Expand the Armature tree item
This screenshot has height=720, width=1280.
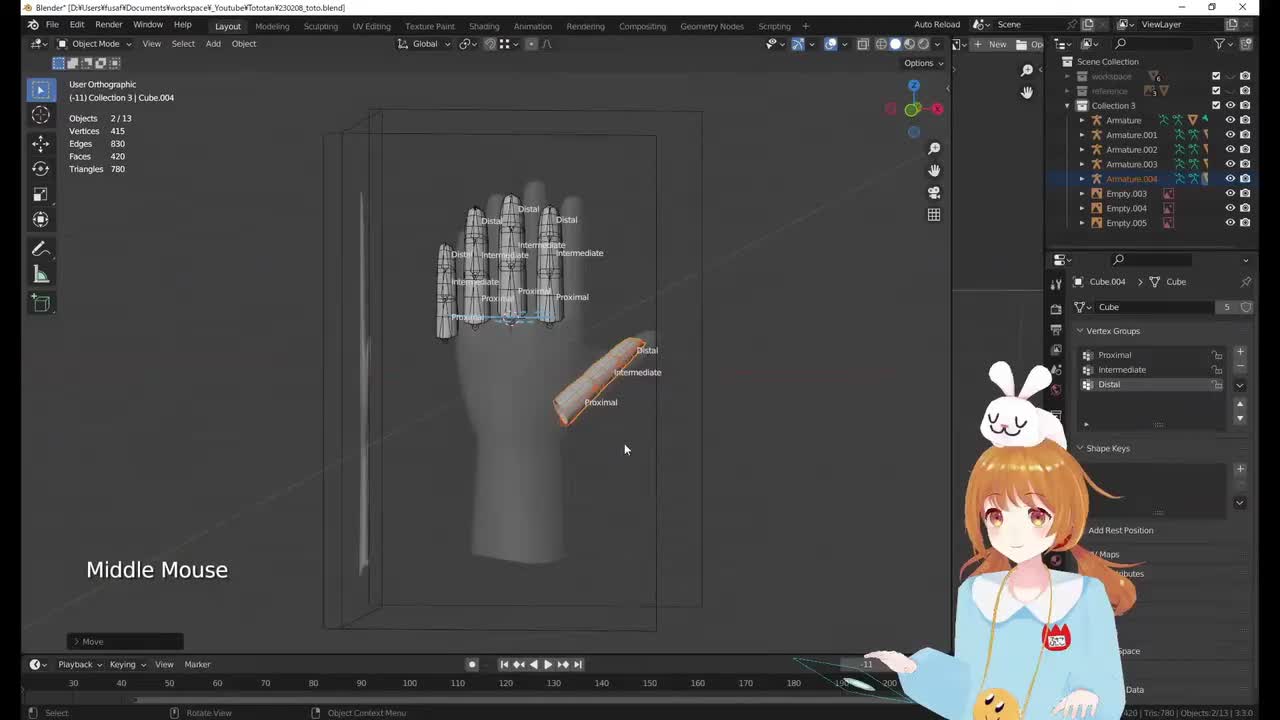tap(1081, 120)
